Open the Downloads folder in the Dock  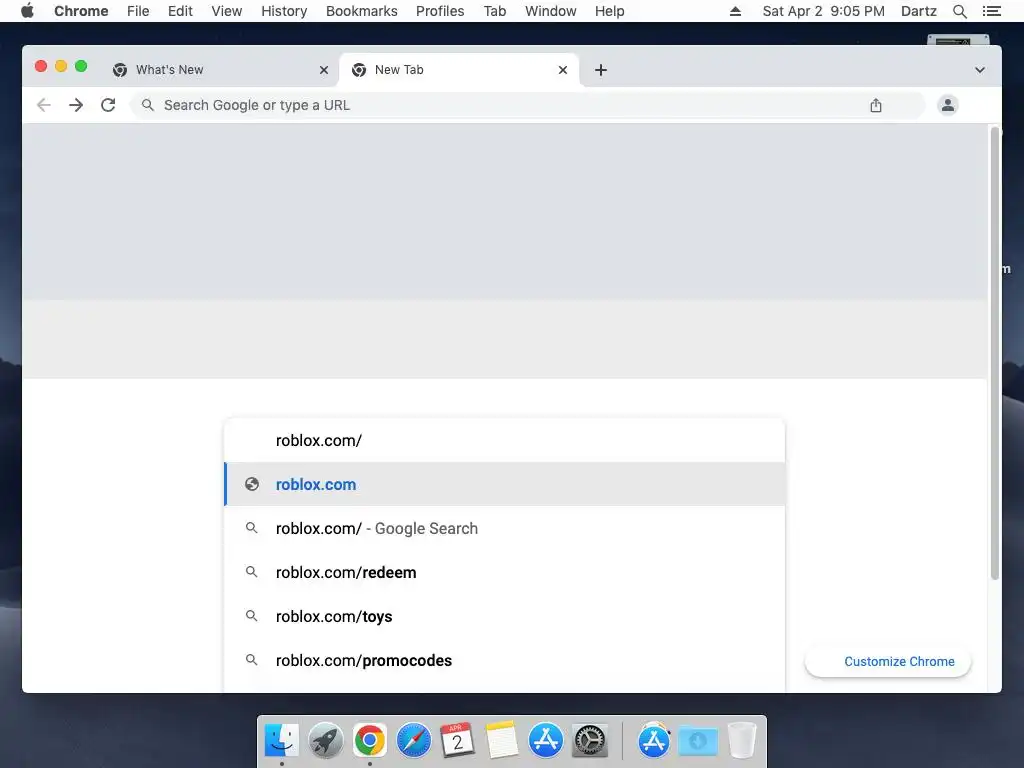click(698, 741)
